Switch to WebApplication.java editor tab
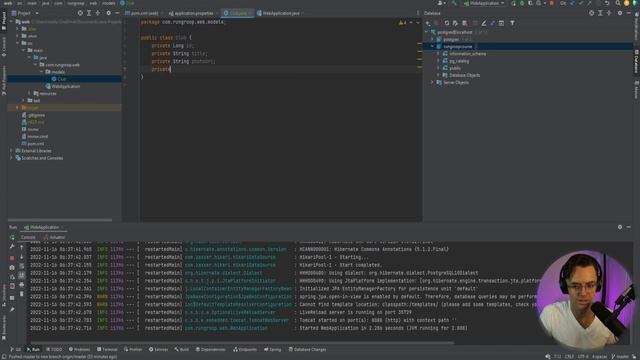The width and height of the screenshot is (640, 360). (280, 13)
